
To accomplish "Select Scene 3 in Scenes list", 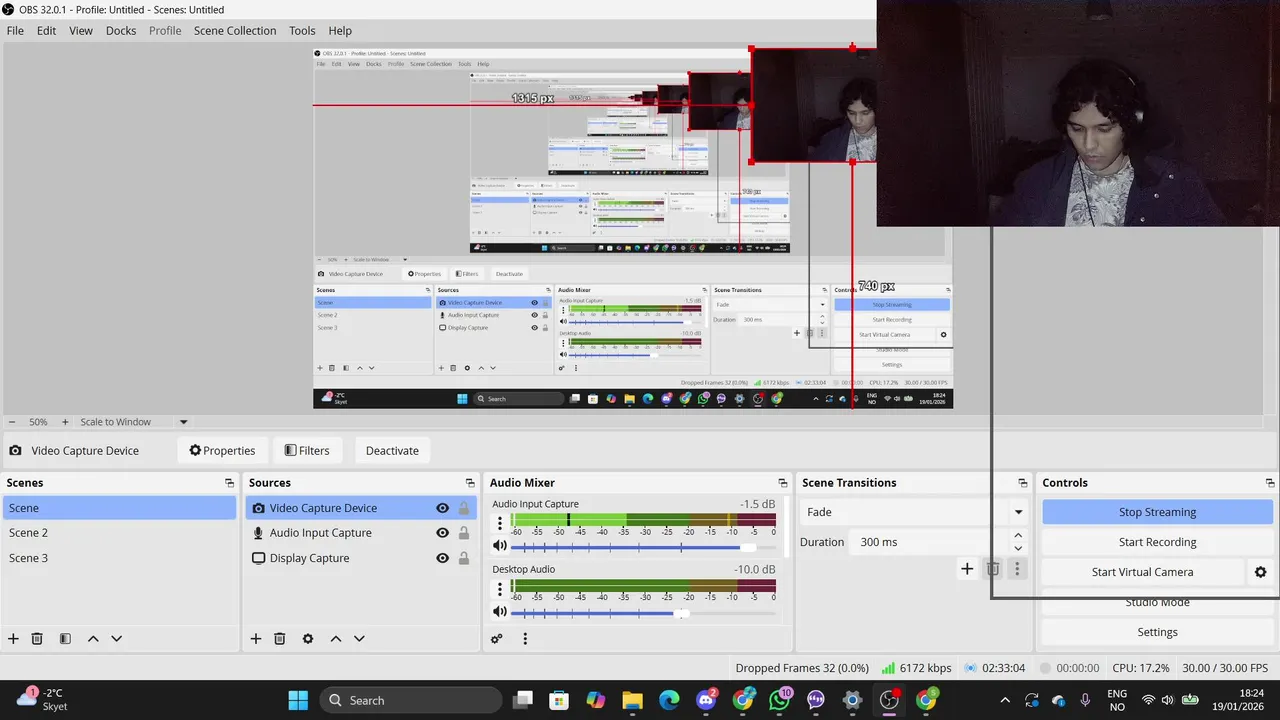I will tap(119, 558).
